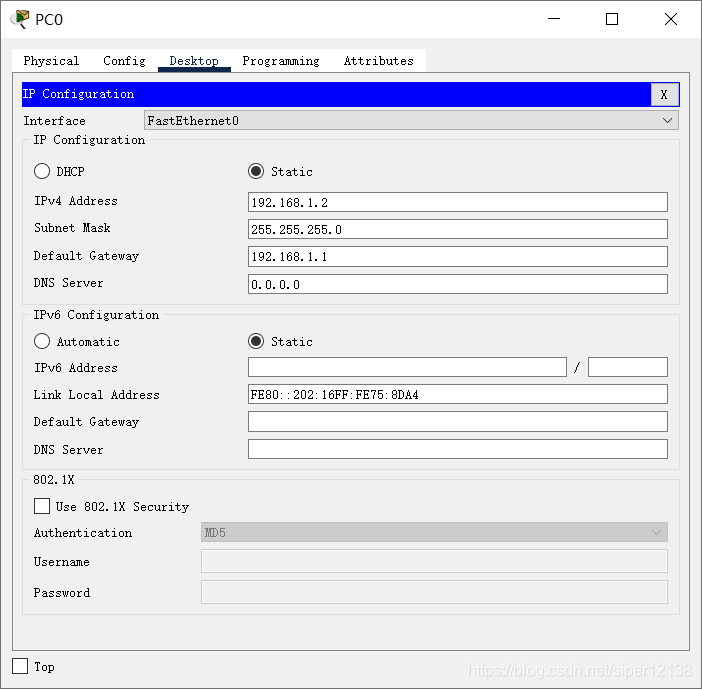The height and width of the screenshot is (689, 702).
Task: Open the Attributes tab
Action: 378,60
